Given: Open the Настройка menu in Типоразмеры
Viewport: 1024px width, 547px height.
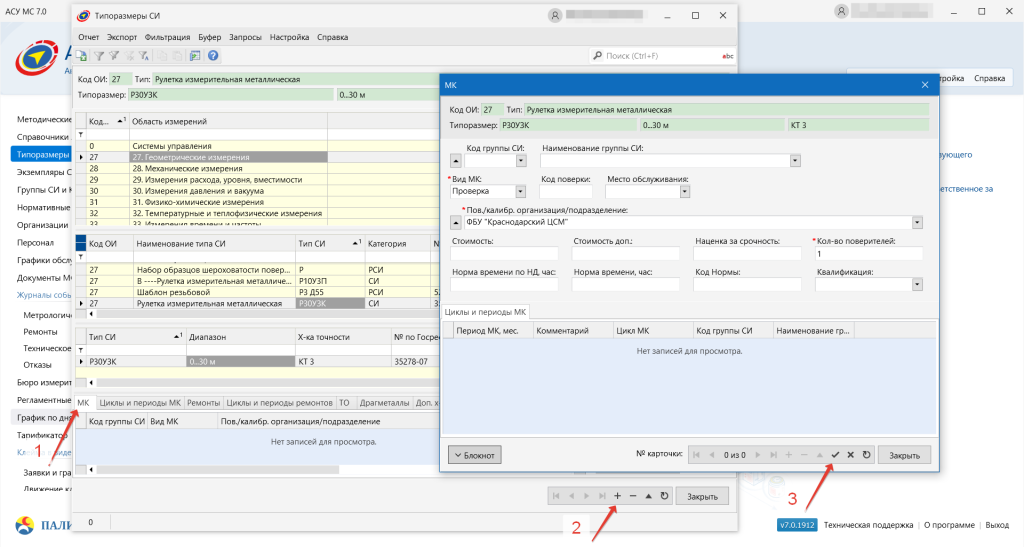Looking at the screenshot, I should click(x=289, y=37).
